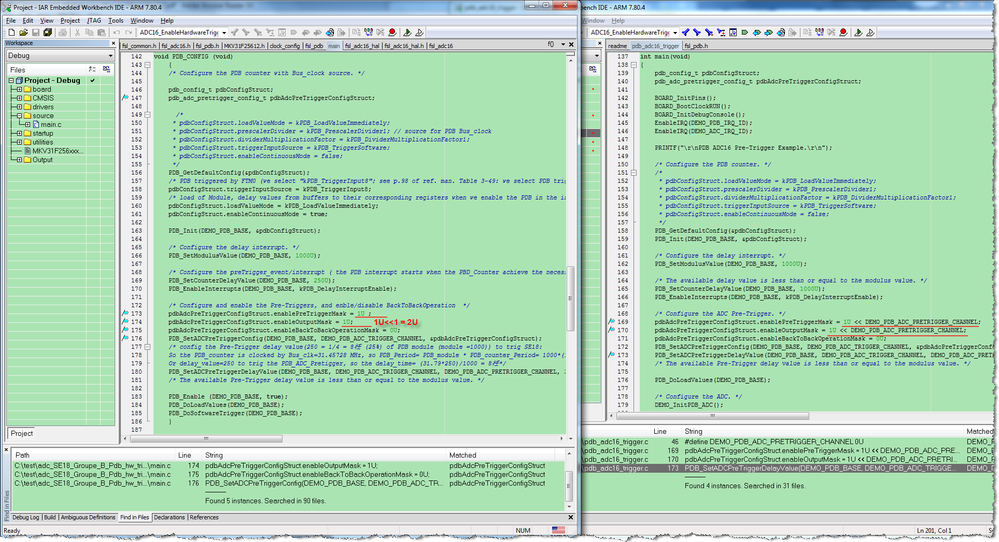Click the Copy icon in left toolbar
Image resolution: width=999 pixels, height=542 pixels.
coord(89,32)
